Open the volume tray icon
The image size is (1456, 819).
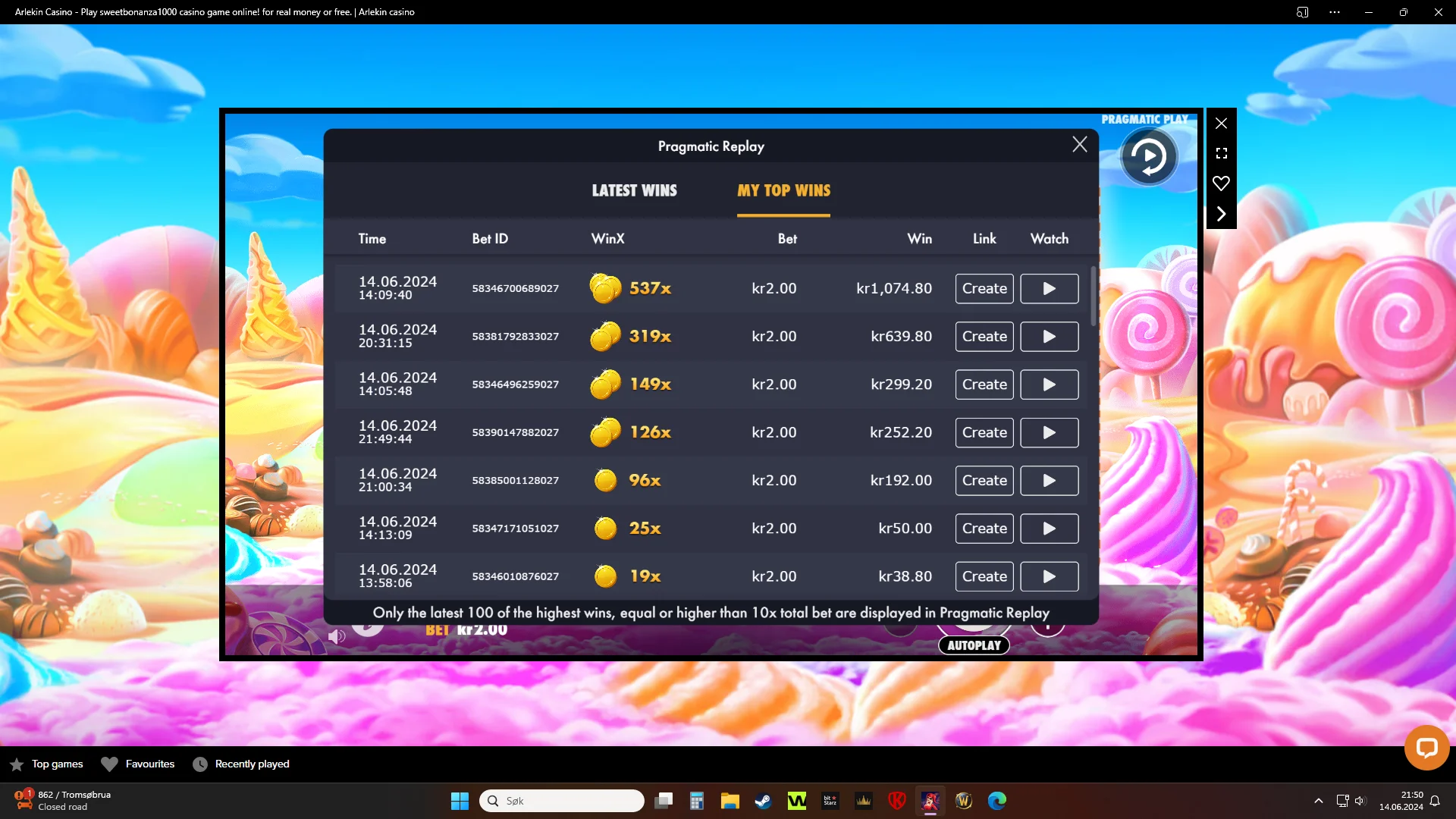[x=1360, y=801]
